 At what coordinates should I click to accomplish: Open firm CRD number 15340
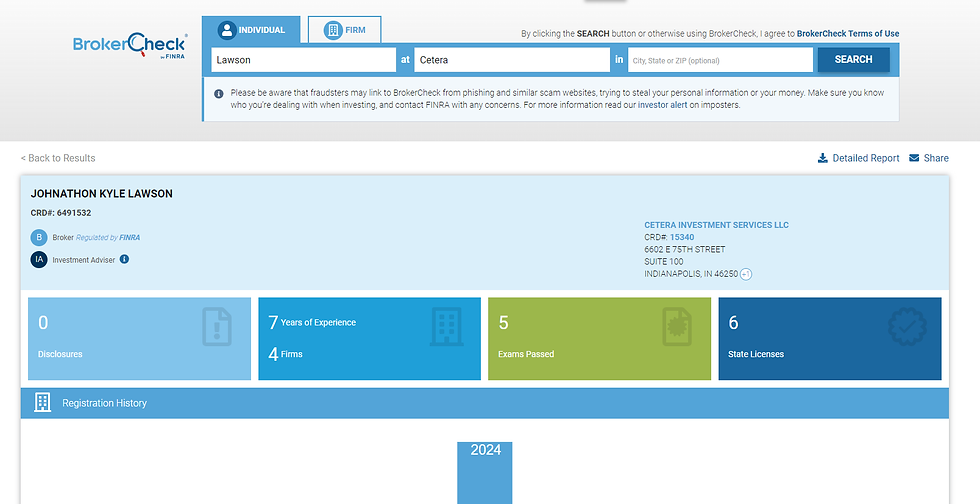point(682,237)
